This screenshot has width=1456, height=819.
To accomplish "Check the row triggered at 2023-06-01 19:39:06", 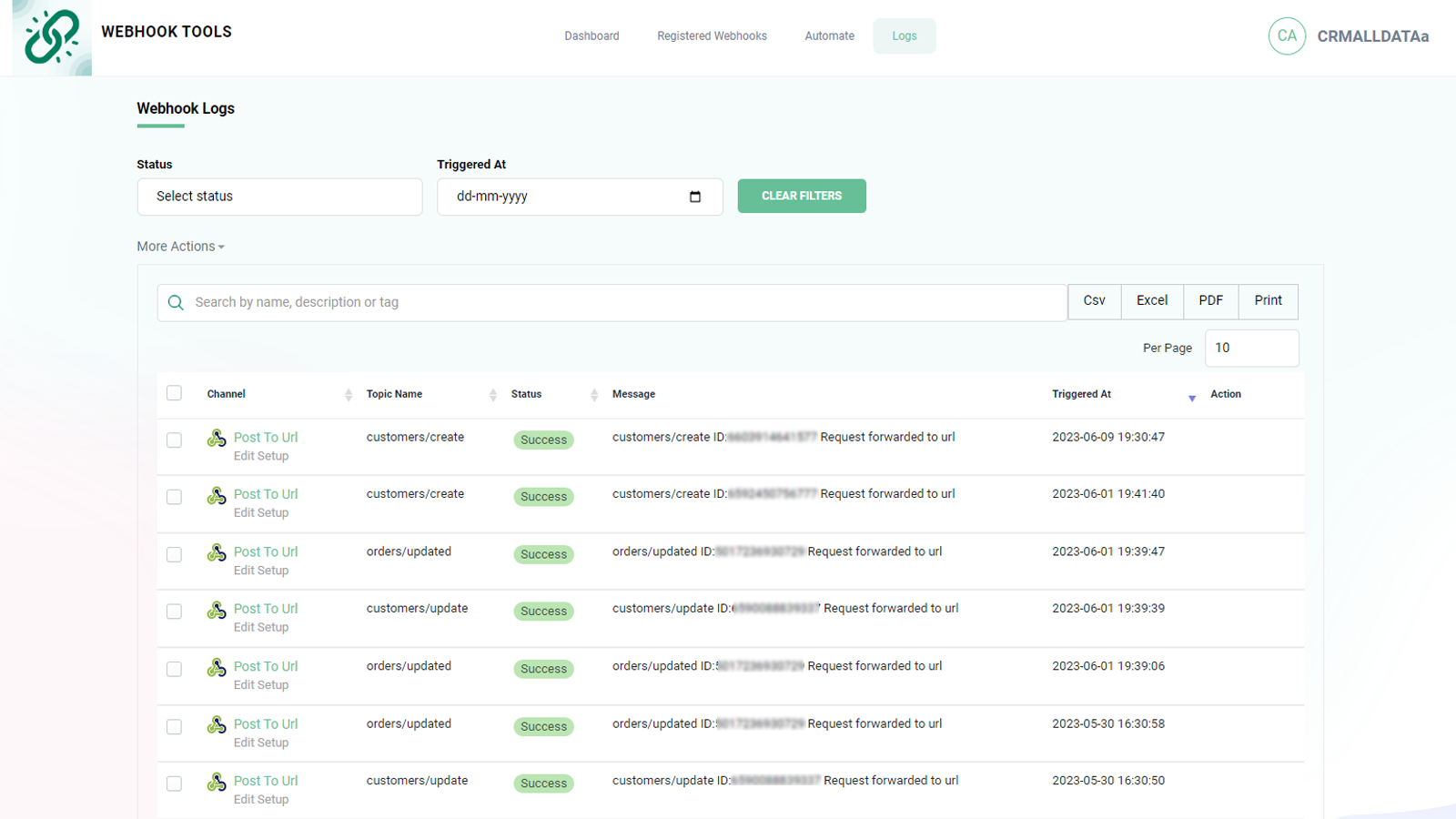I will [175, 669].
